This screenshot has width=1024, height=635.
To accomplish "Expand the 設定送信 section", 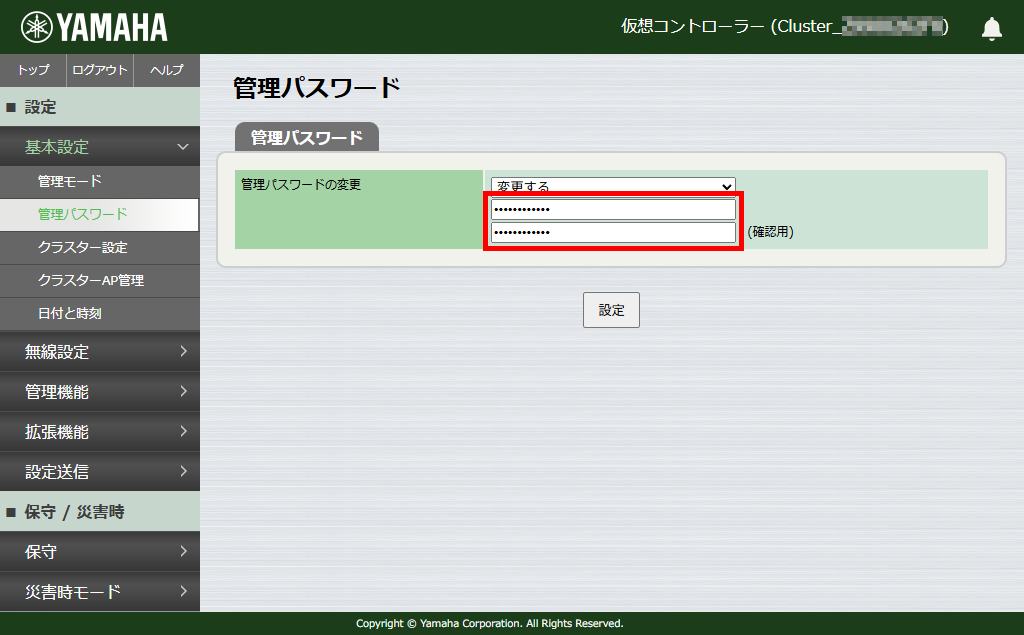I will [x=100, y=471].
